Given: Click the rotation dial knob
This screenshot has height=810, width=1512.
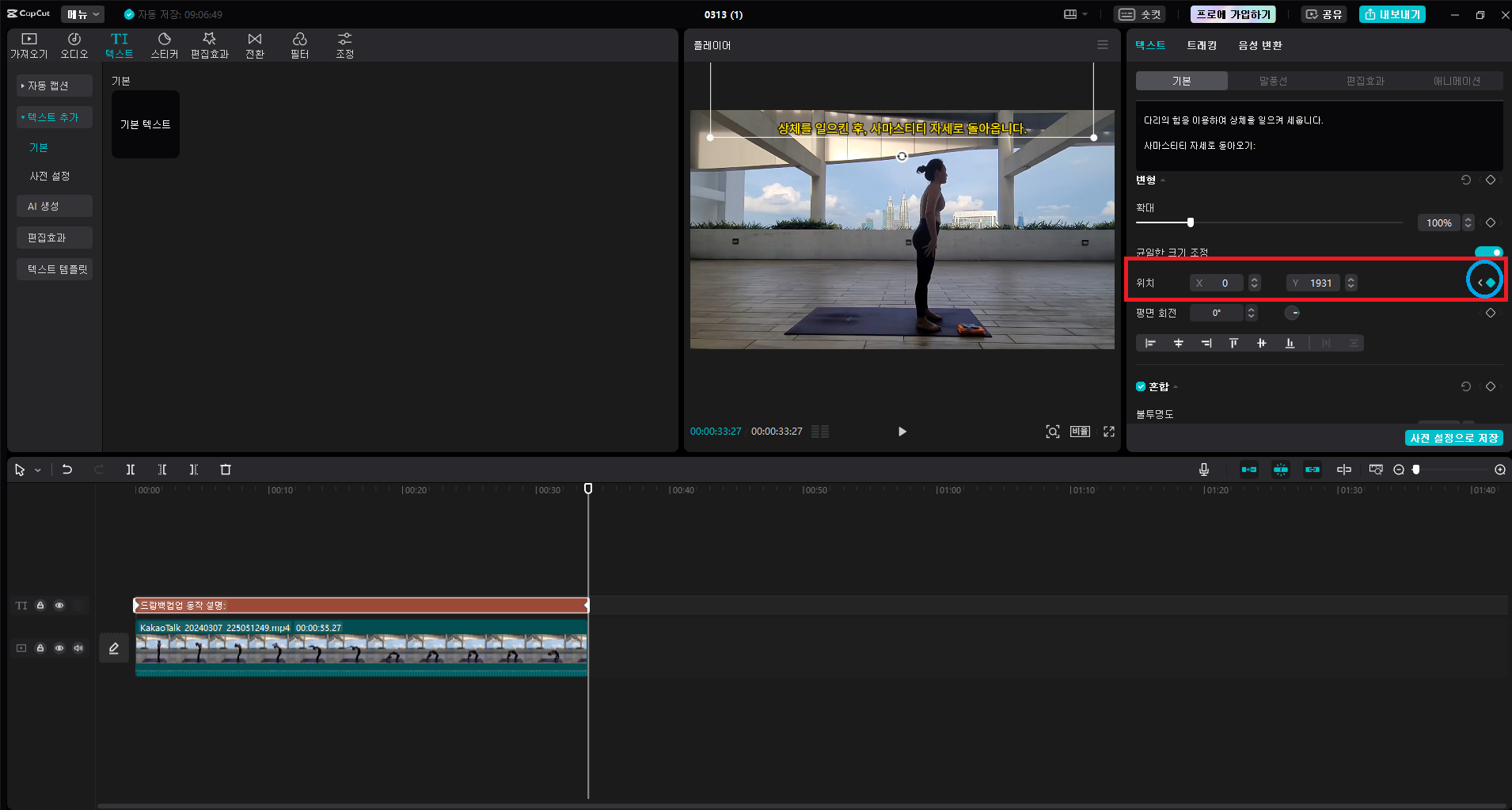Looking at the screenshot, I should point(1292,313).
